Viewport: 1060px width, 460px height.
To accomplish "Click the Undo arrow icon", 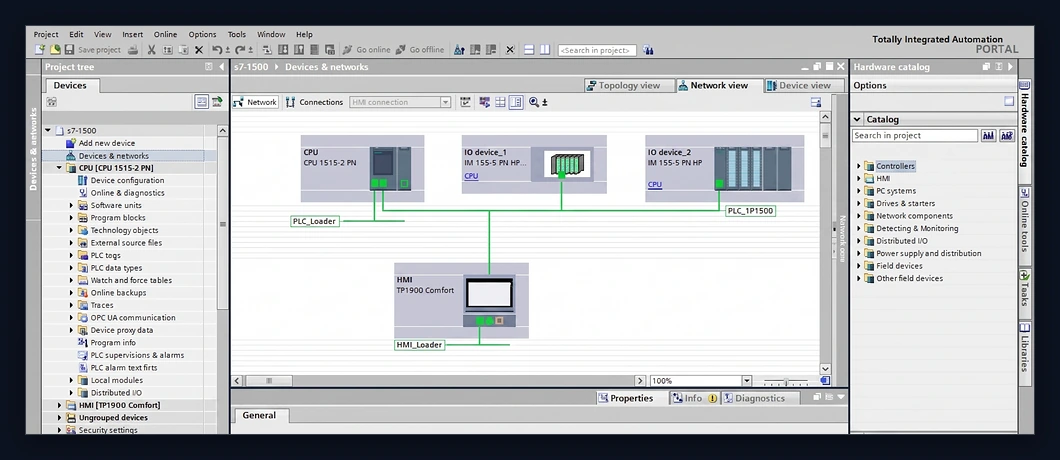I will click(217, 49).
